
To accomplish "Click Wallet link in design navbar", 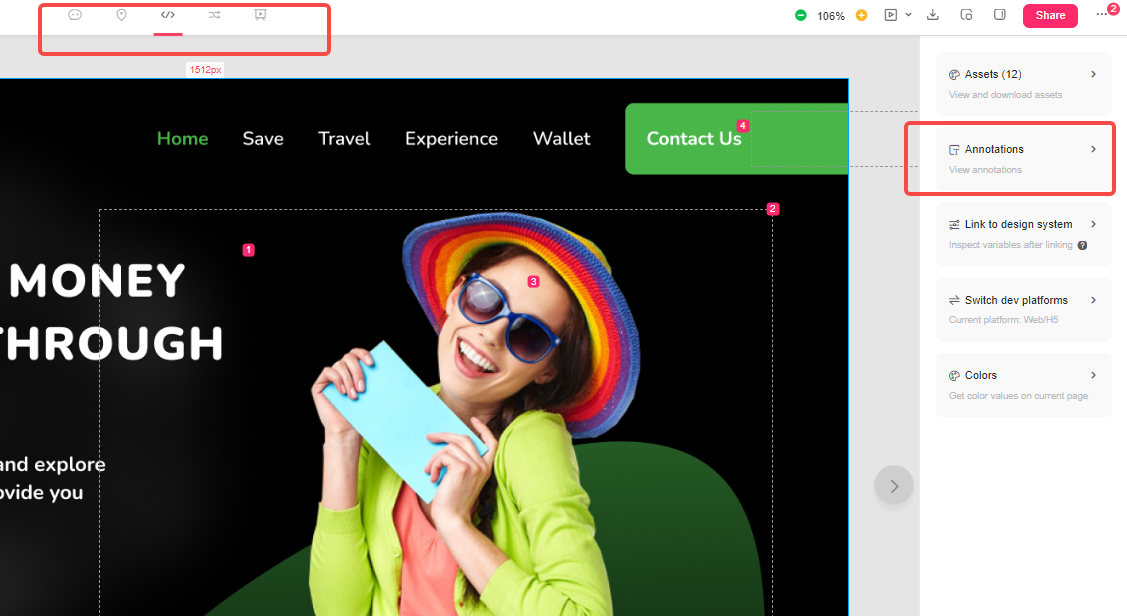I will pyautogui.click(x=561, y=139).
